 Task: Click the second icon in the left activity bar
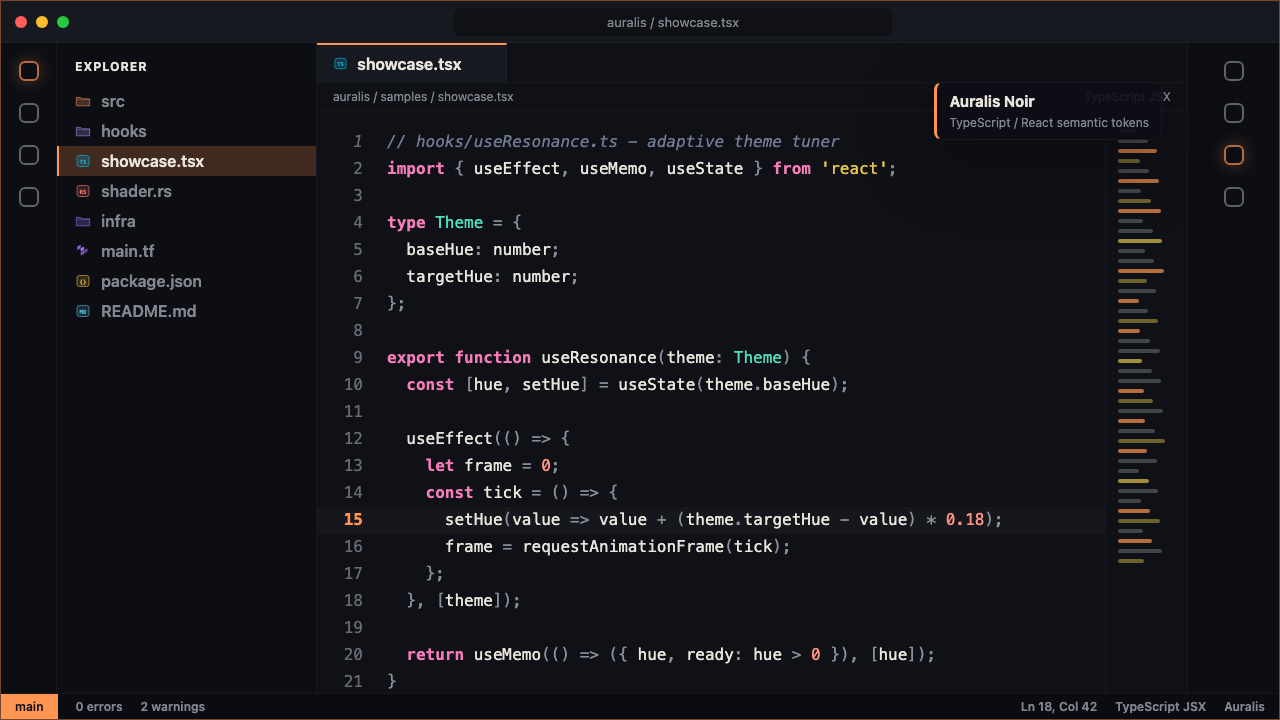29,113
